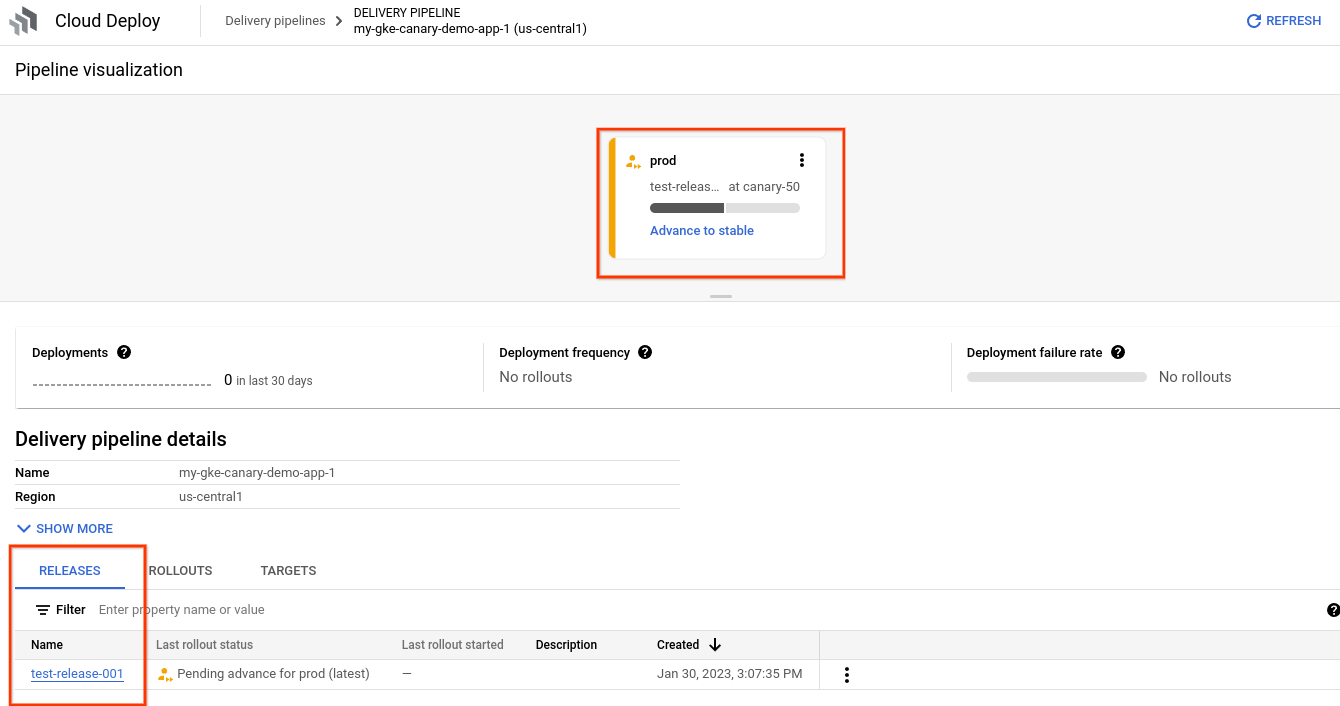Open the test-release-001 release
The height and width of the screenshot is (706, 1340).
pos(76,673)
